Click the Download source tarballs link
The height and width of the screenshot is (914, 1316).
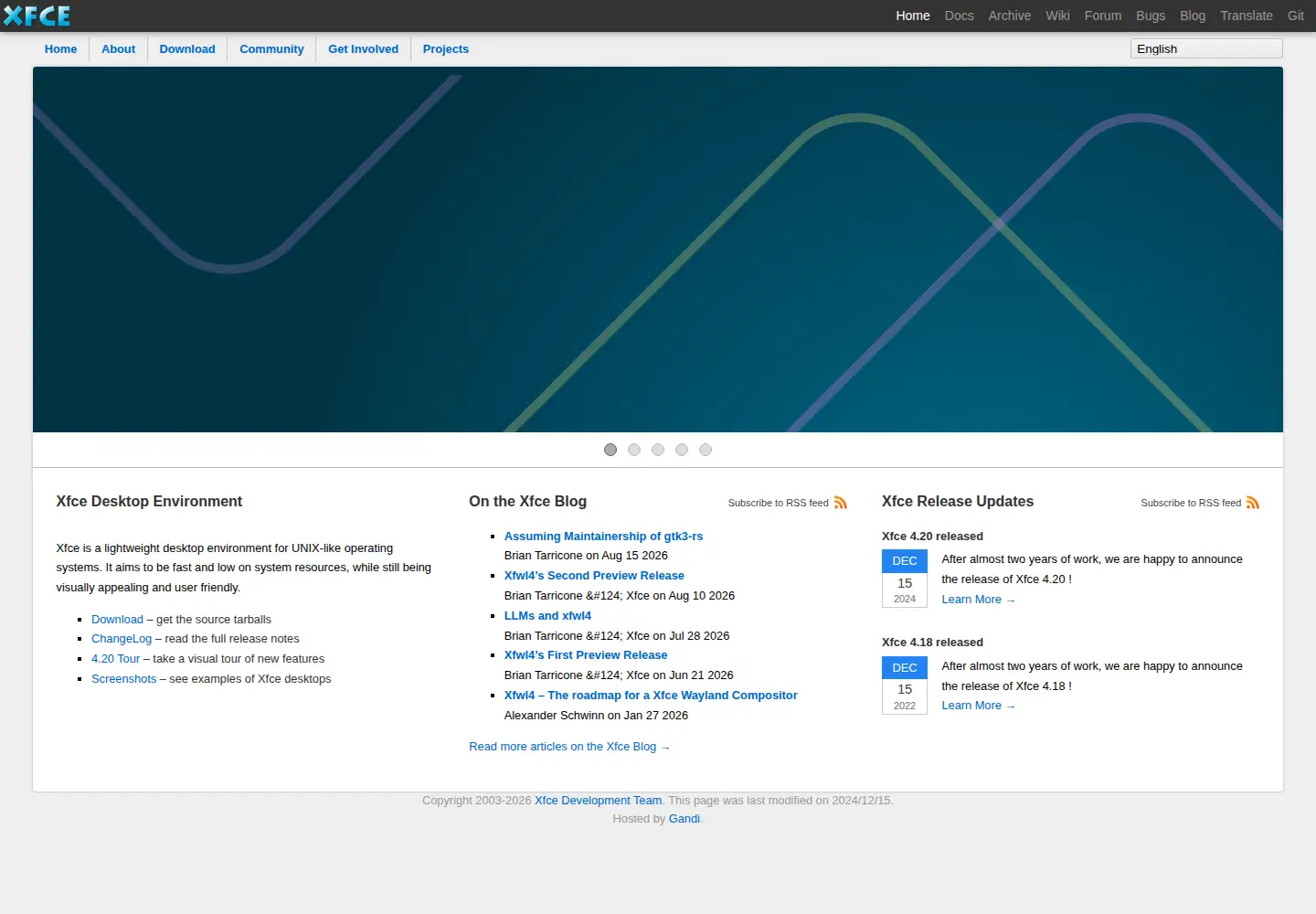pos(117,620)
